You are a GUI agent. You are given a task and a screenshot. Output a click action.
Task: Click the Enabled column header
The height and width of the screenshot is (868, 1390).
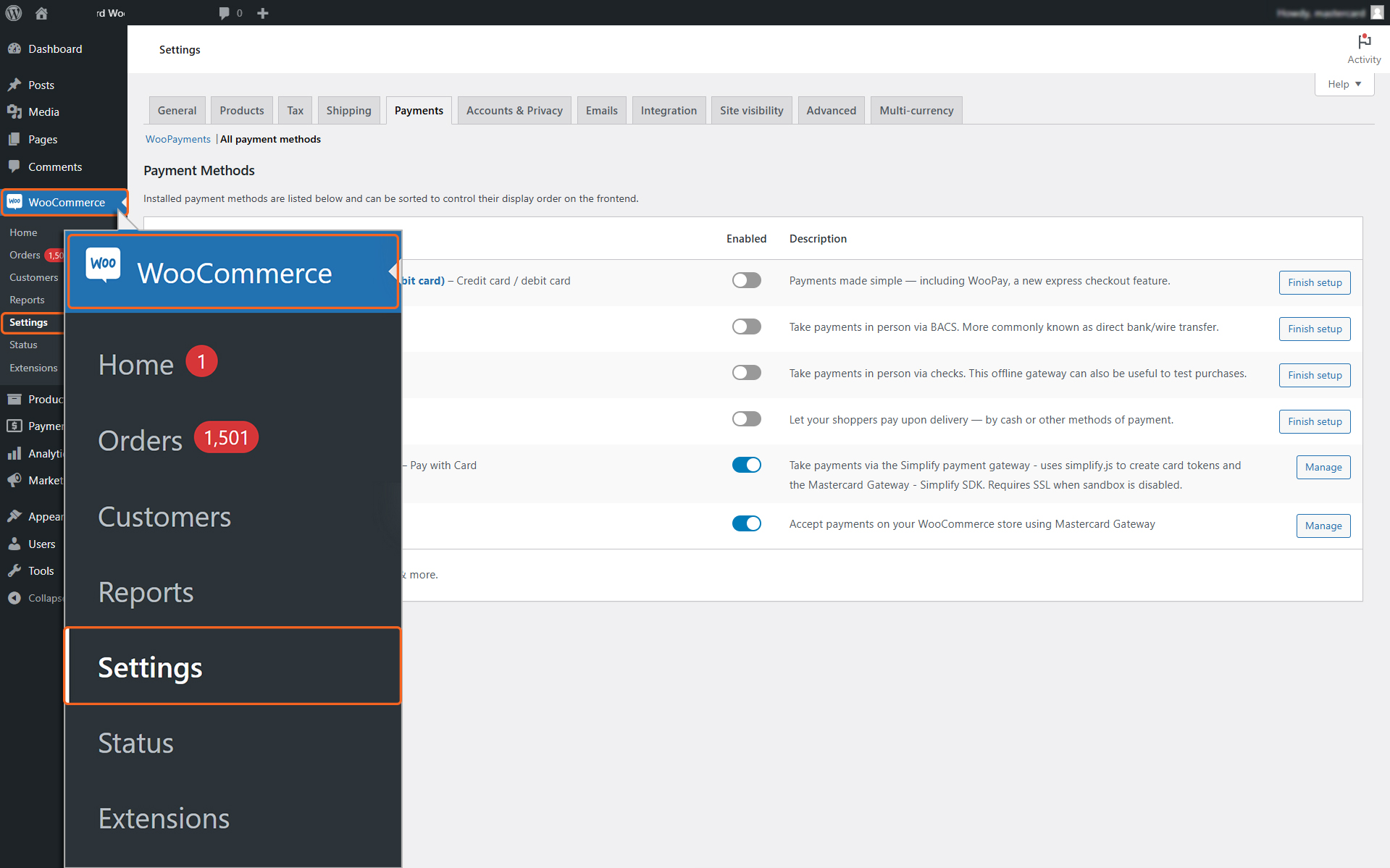tap(746, 238)
